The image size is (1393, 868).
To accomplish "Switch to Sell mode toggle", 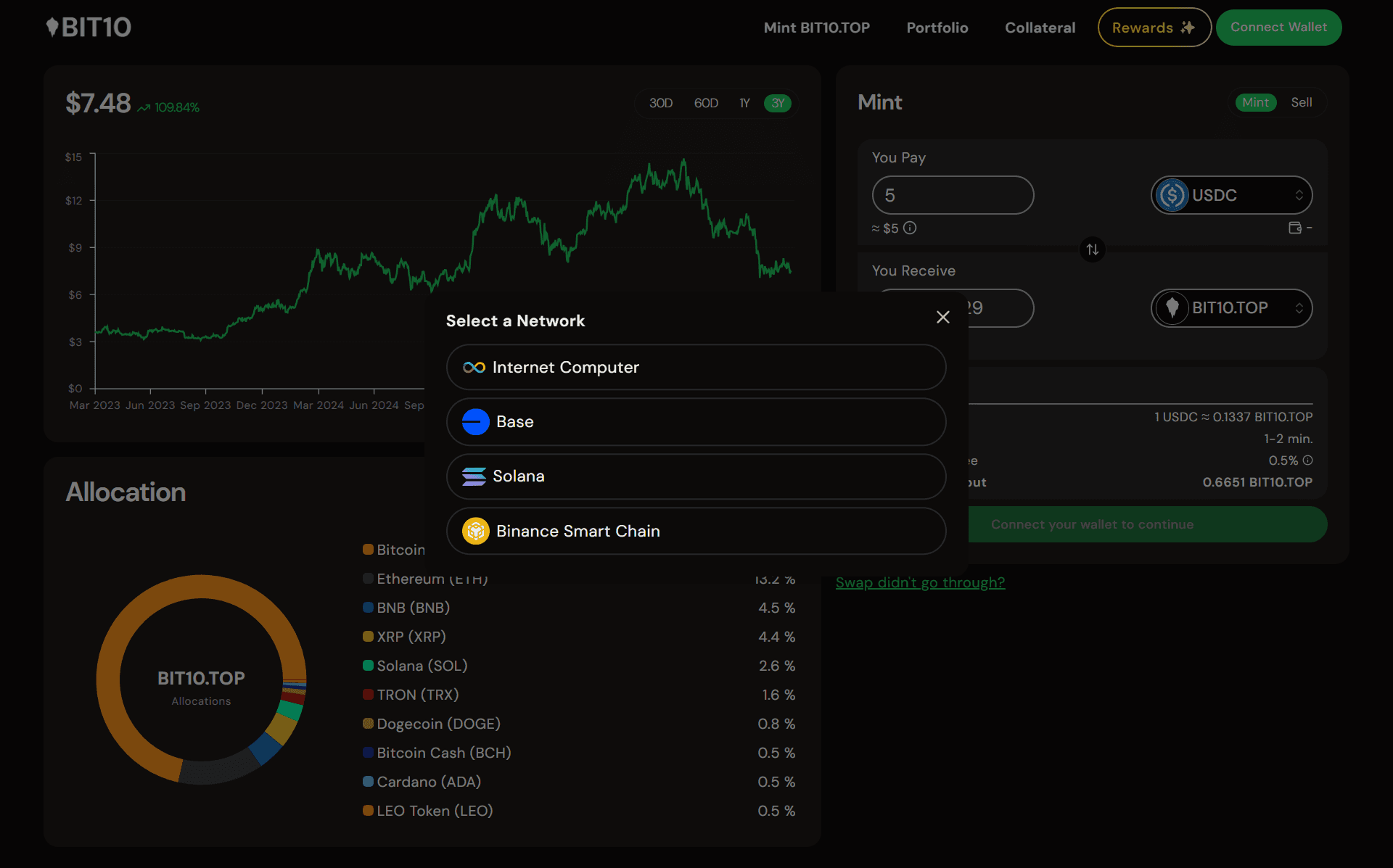I will (1301, 102).
